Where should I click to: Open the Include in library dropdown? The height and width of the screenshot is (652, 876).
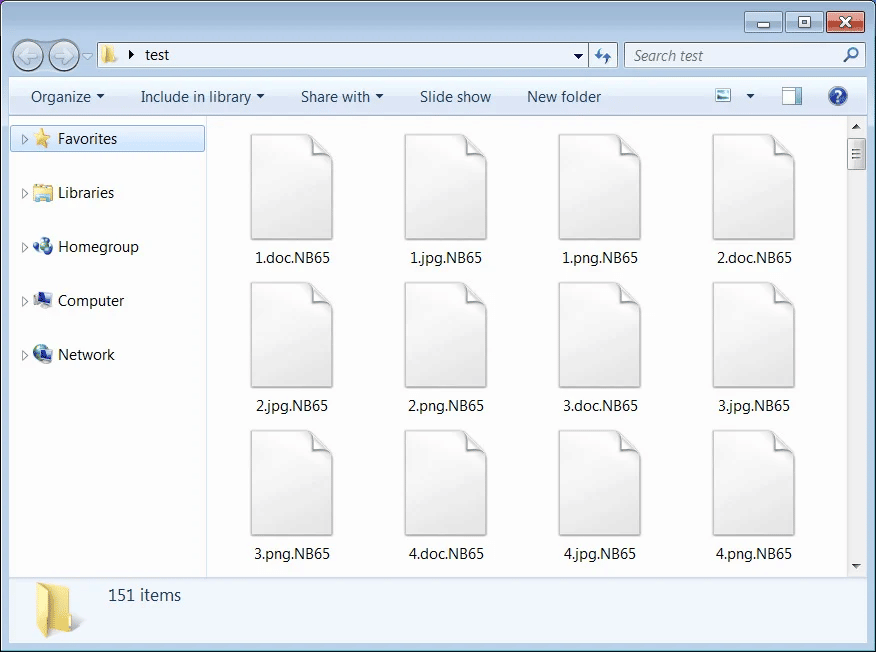click(202, 97)
